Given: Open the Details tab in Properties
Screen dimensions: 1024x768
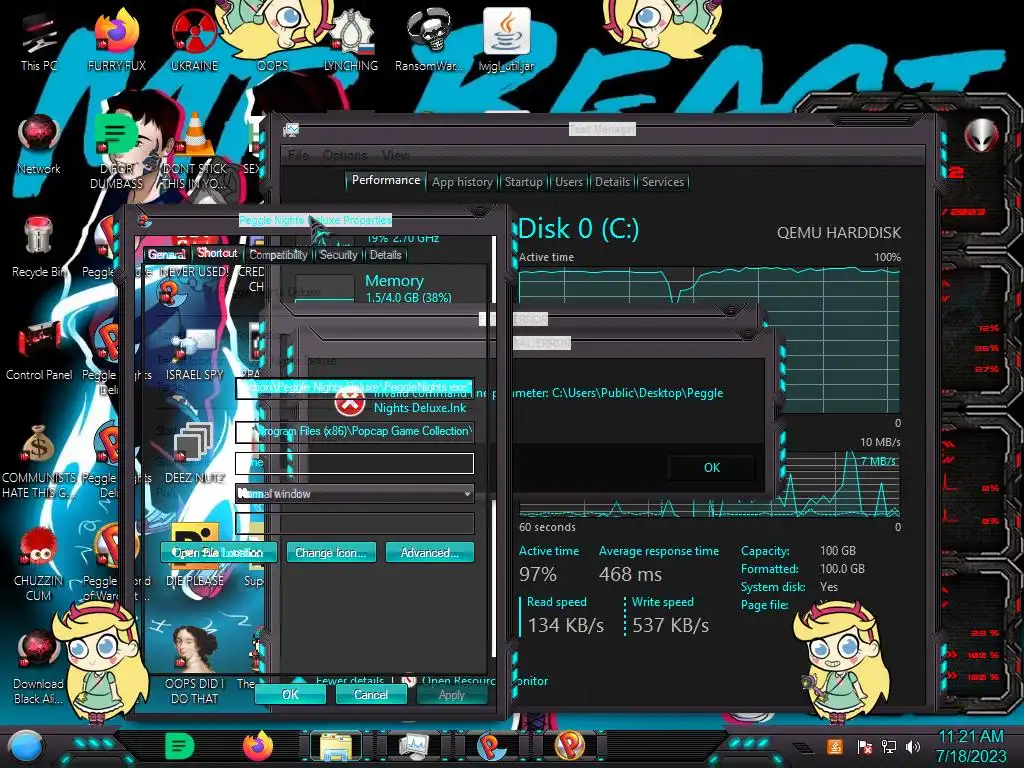Looking at the screenshot, I should pyautogui.click(x=385, y=255).
